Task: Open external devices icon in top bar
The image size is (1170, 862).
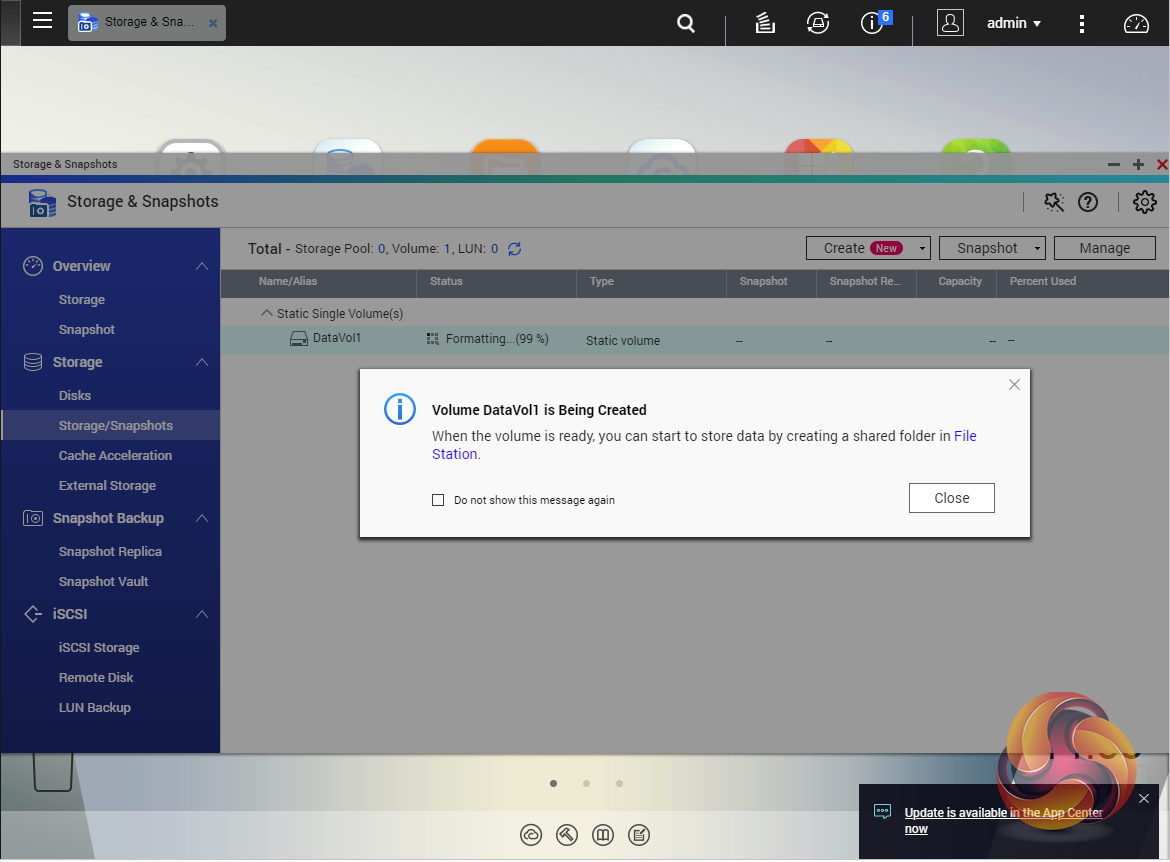Action: 818,23
